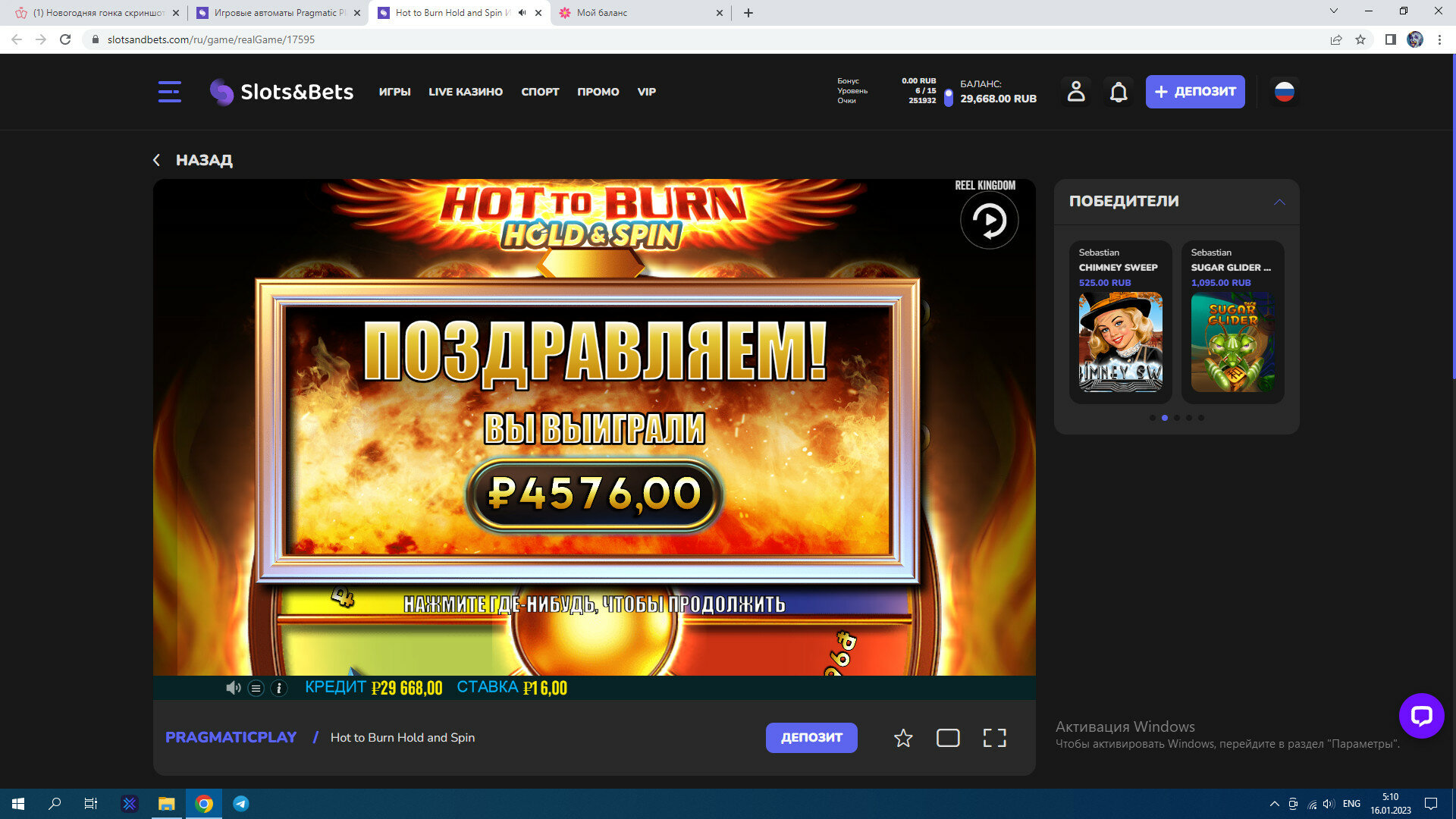Image resolution: width=1456 pixels, height=819 pixels.
Task: Open the Russian language flag selector
Action: click(1284, 92)
